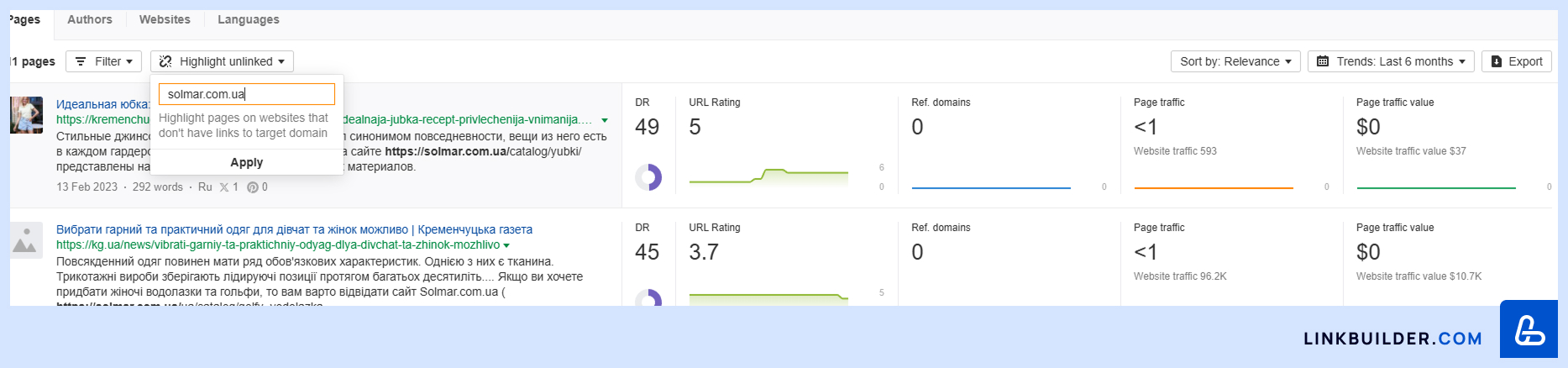Open the kg.ua news URL link
The width and height of the screenshot is (1568, 368).
tap(278, 244)
